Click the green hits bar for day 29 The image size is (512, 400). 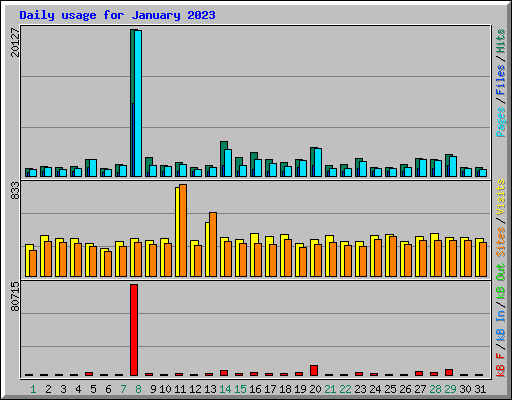click(447, 165)
